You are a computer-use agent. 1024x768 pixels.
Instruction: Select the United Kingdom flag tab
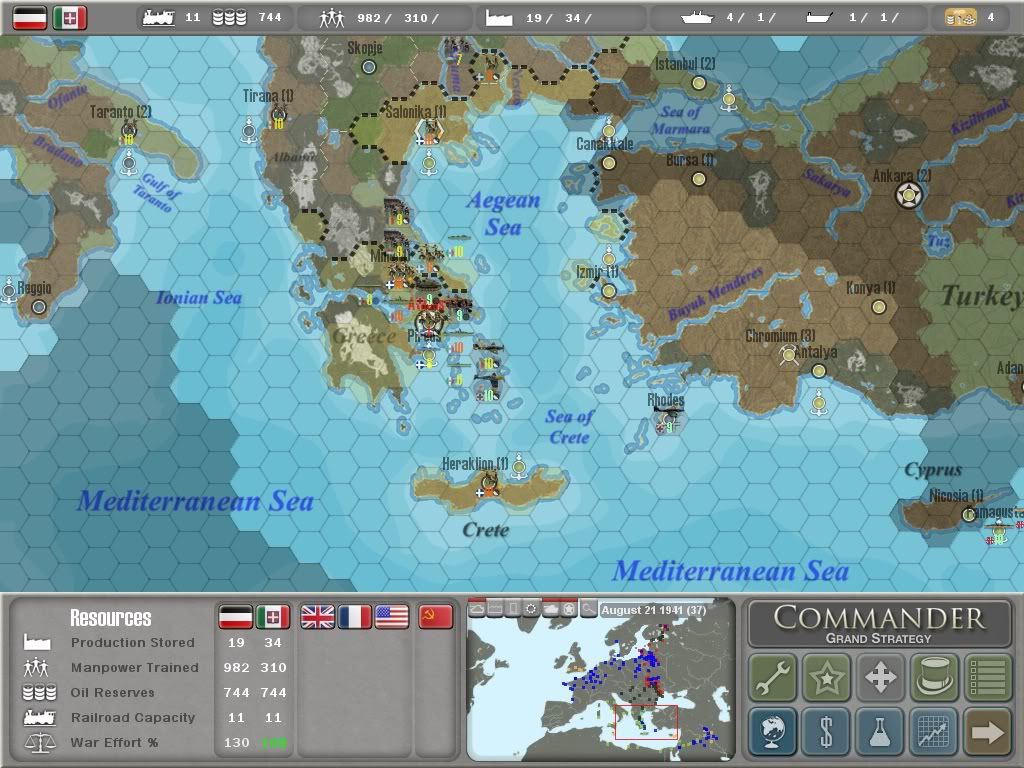click(317, 616)
